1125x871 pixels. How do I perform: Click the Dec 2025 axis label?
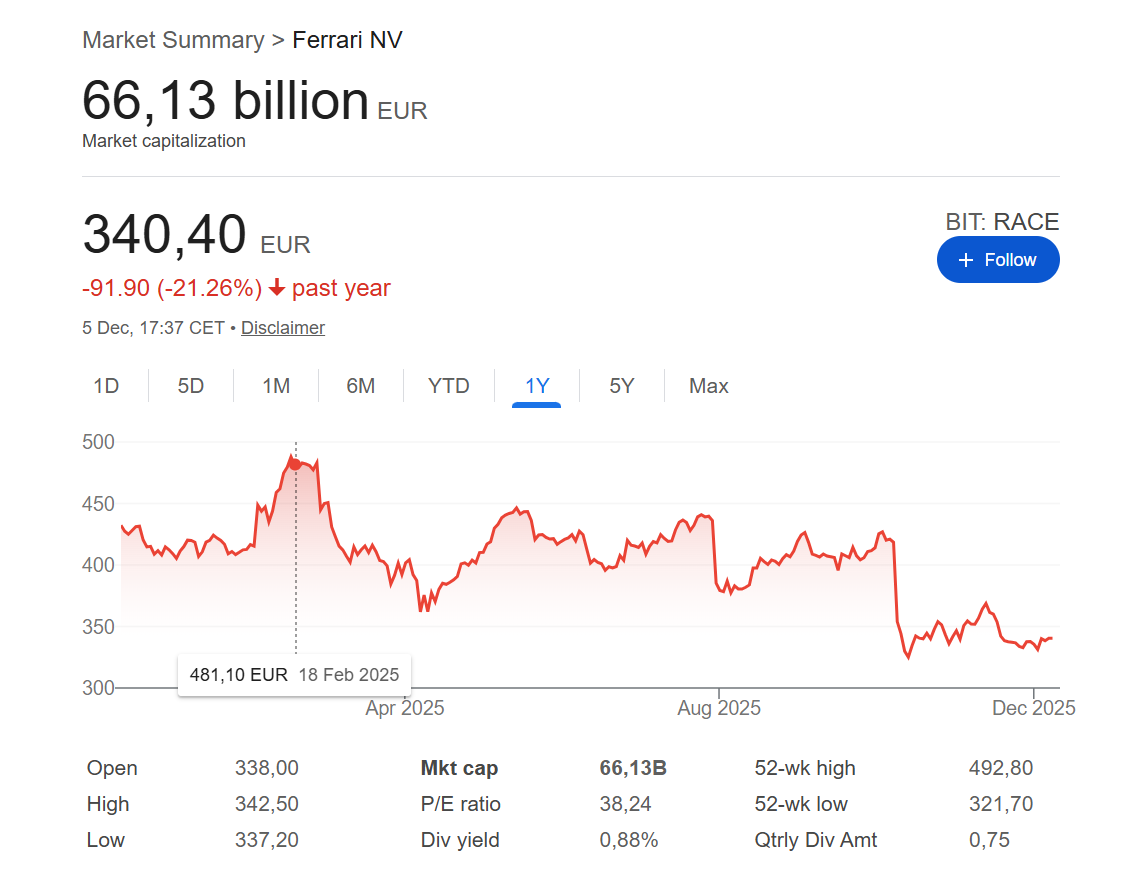(x=1033, y=708)
